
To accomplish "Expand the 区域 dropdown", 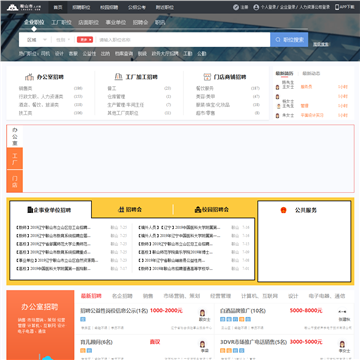I will 37,40.
